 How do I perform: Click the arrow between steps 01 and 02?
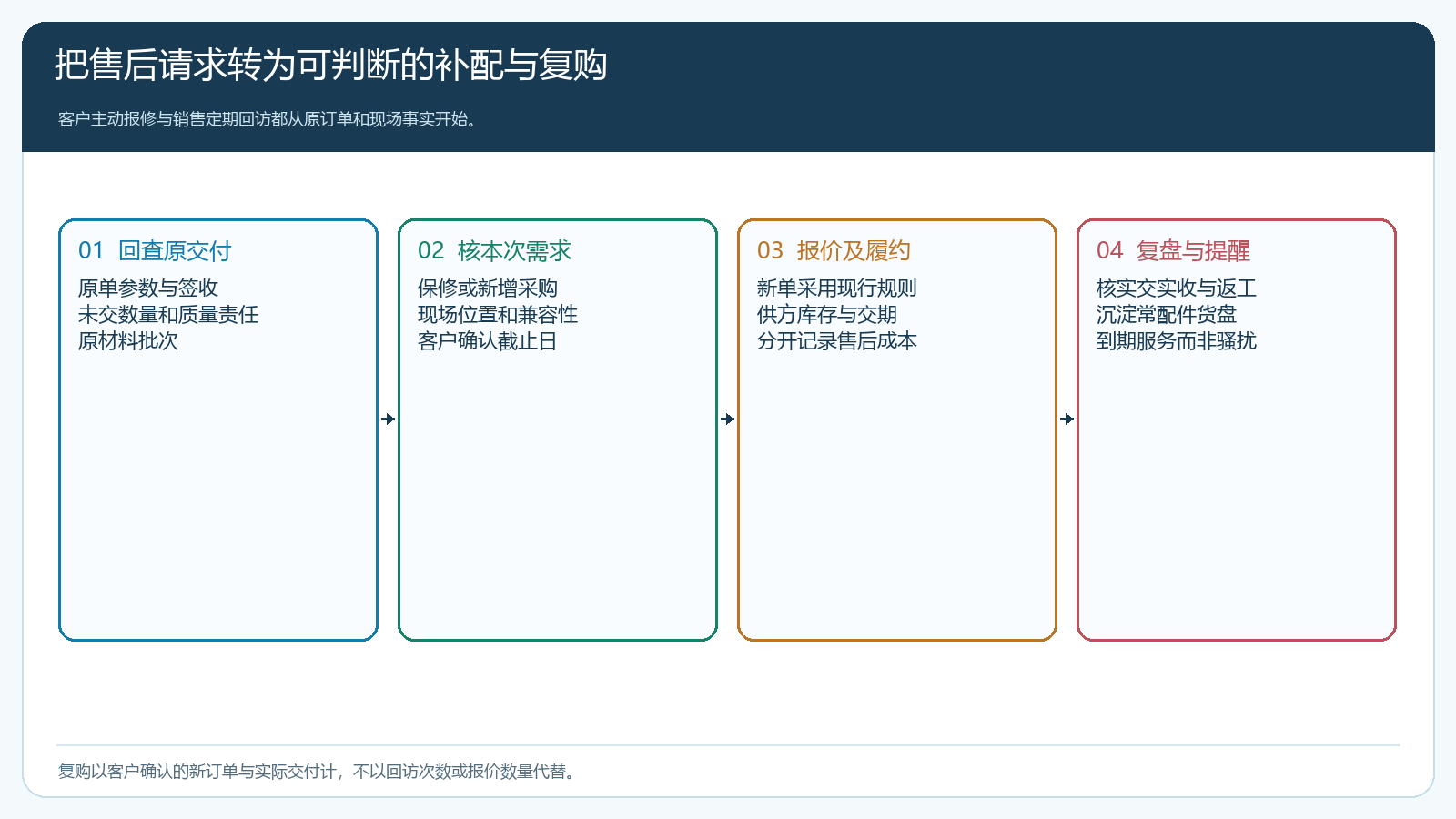click(389, 420)
